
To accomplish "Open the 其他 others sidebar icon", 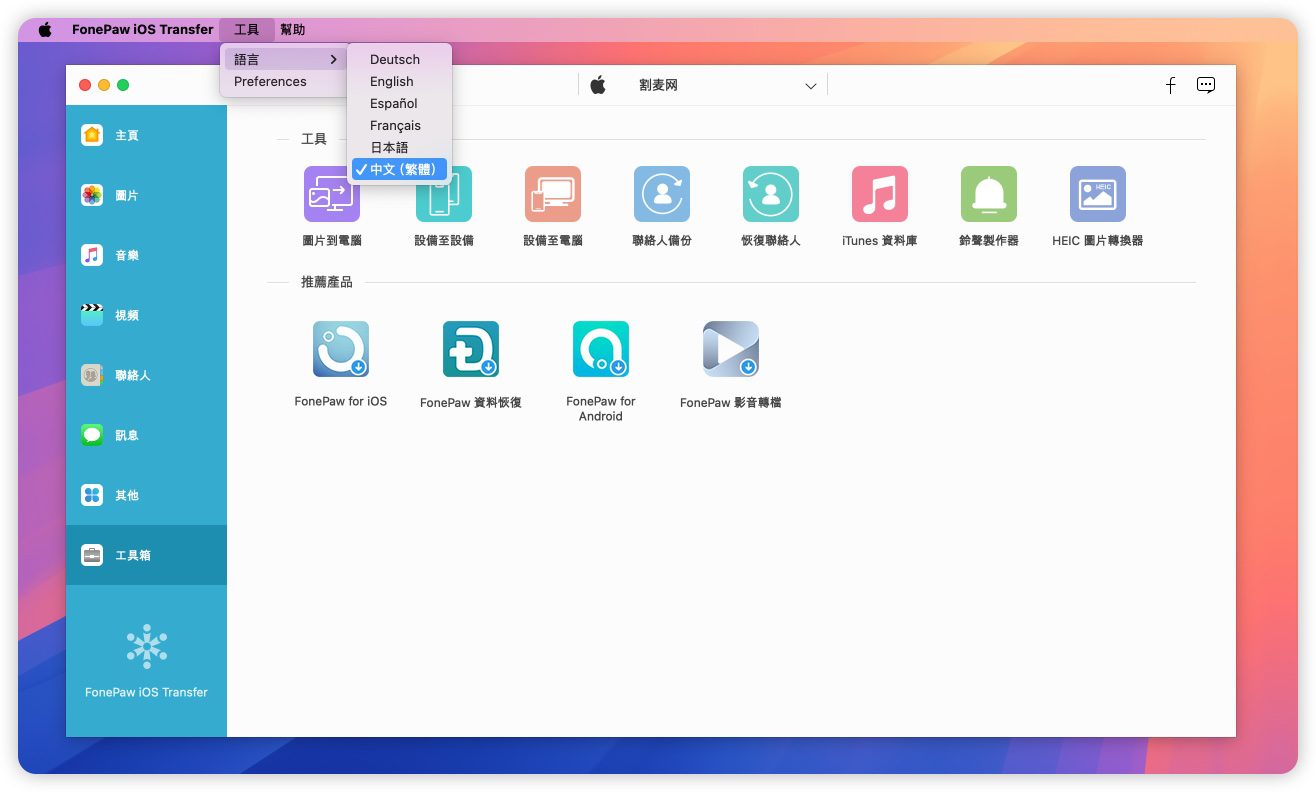I will (92, 495).
